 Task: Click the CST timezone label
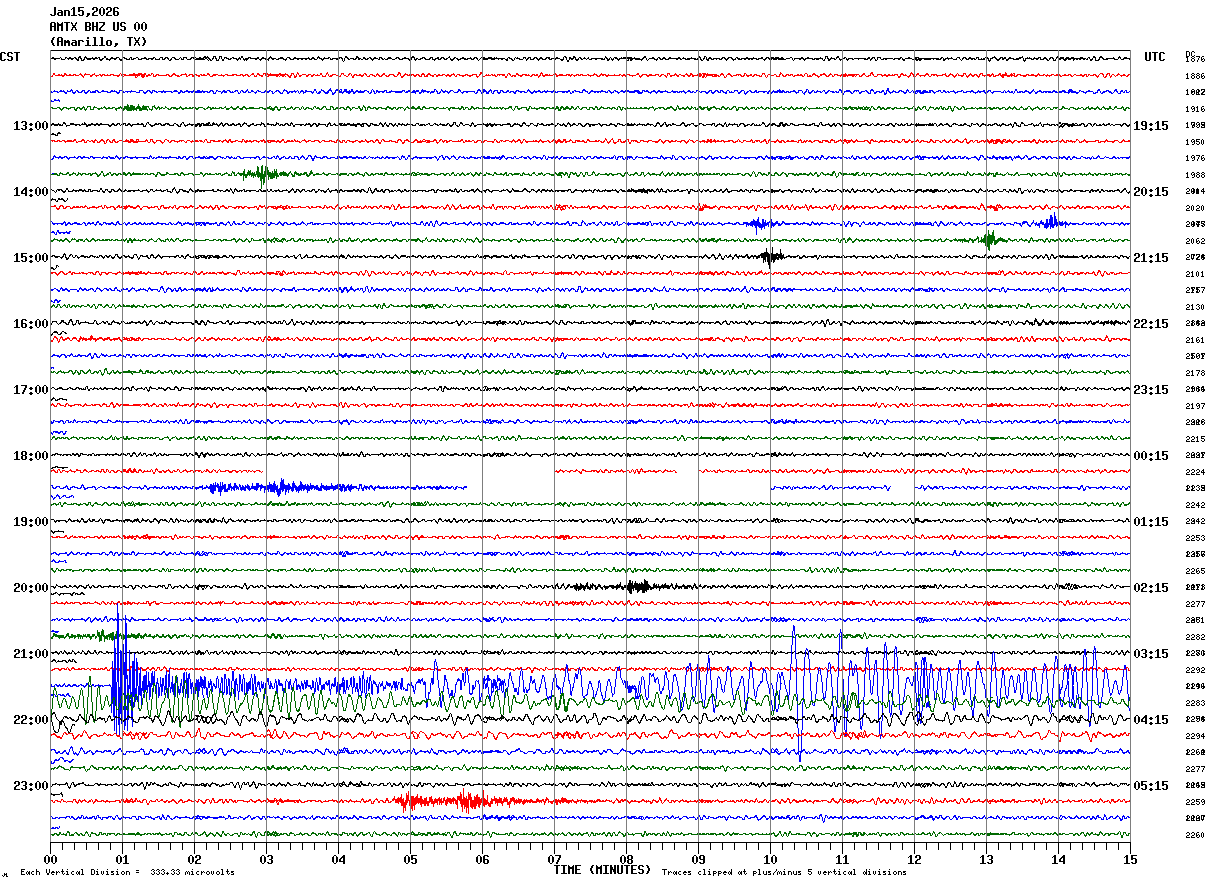click(11, 57)
